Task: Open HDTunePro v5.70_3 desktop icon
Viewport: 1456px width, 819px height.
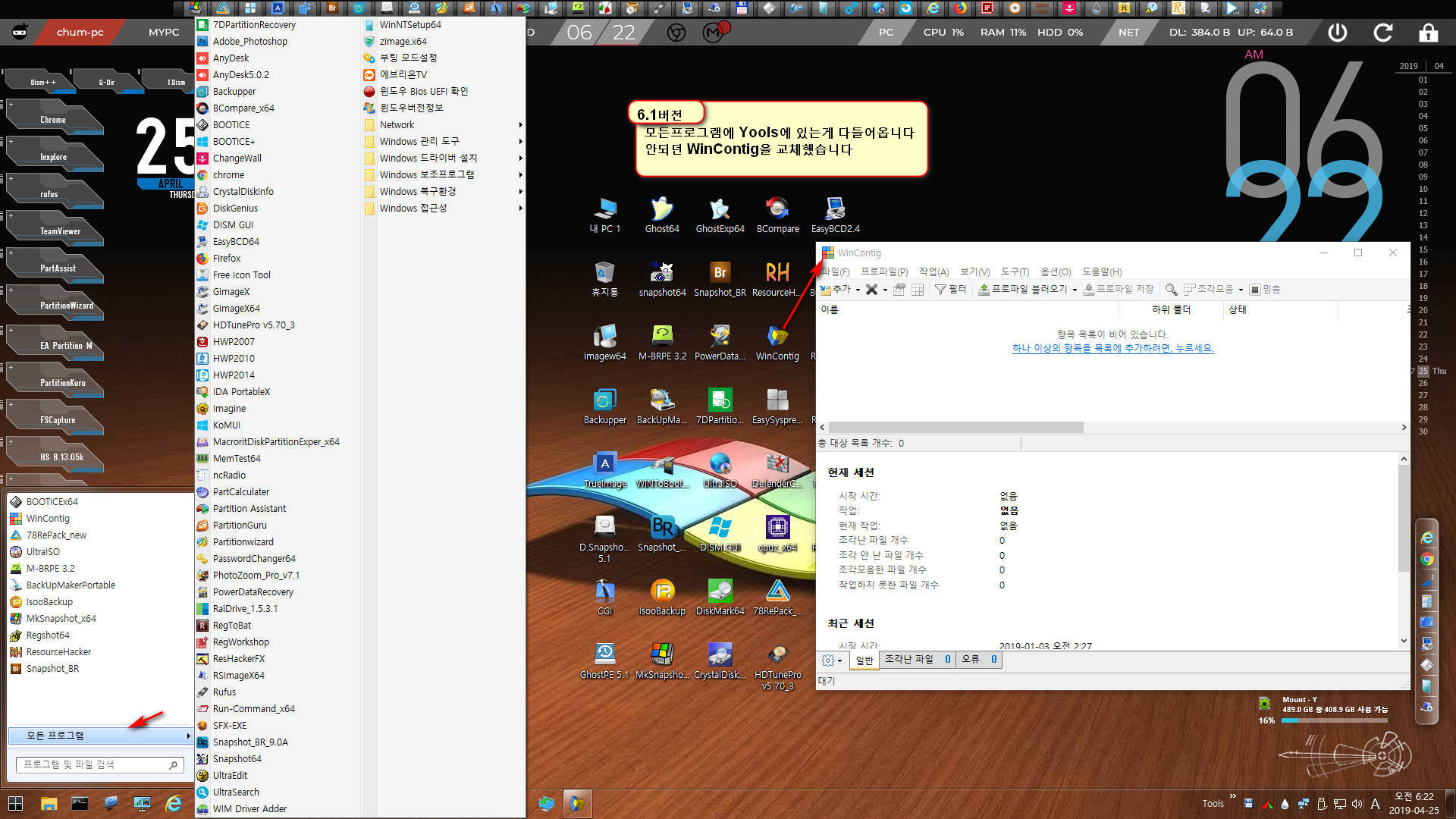Action: 777,666
